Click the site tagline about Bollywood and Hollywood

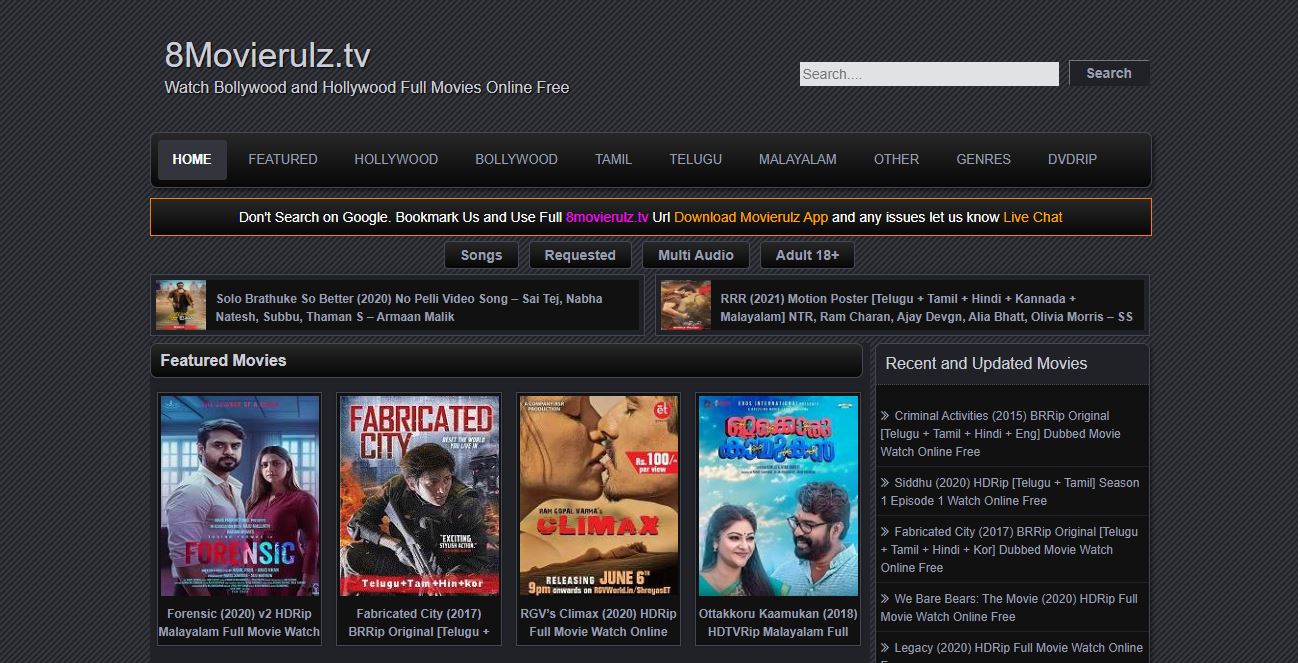pyautogui.click(x=366, y=87)
